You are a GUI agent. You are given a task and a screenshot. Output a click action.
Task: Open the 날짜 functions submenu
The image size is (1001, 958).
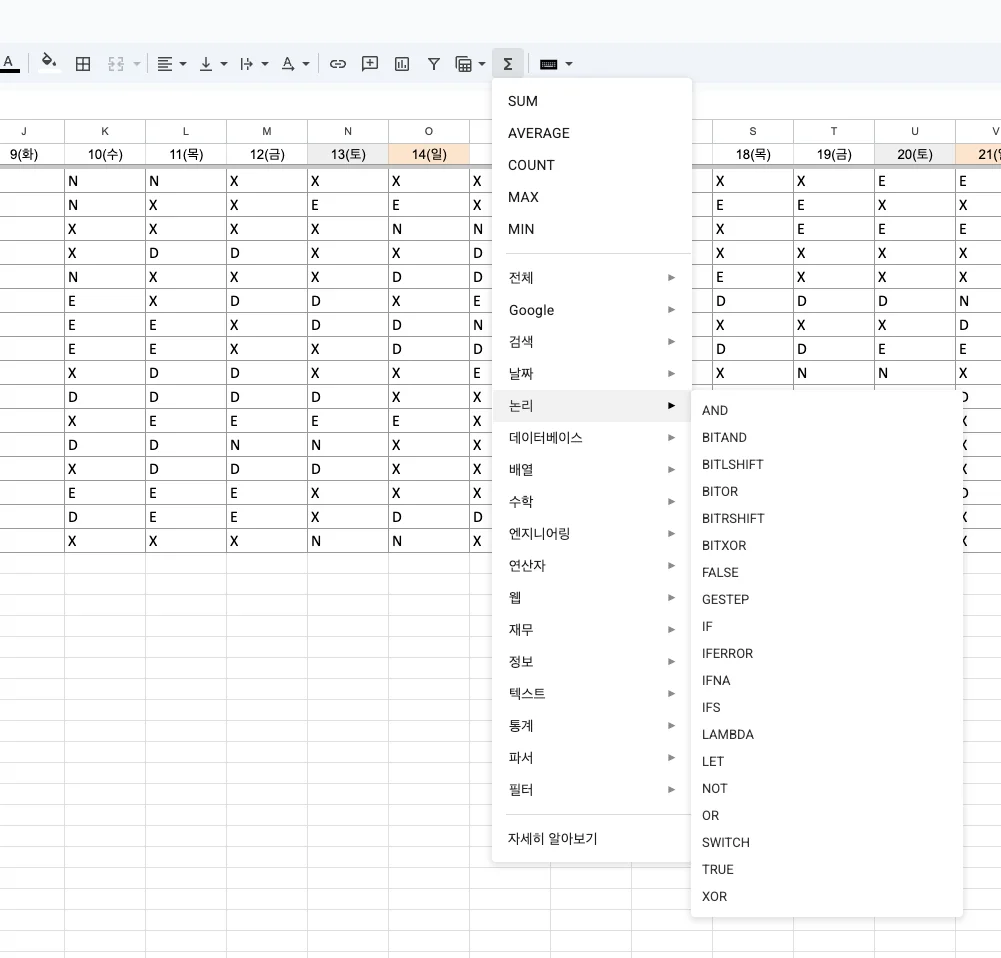(592, 373)
